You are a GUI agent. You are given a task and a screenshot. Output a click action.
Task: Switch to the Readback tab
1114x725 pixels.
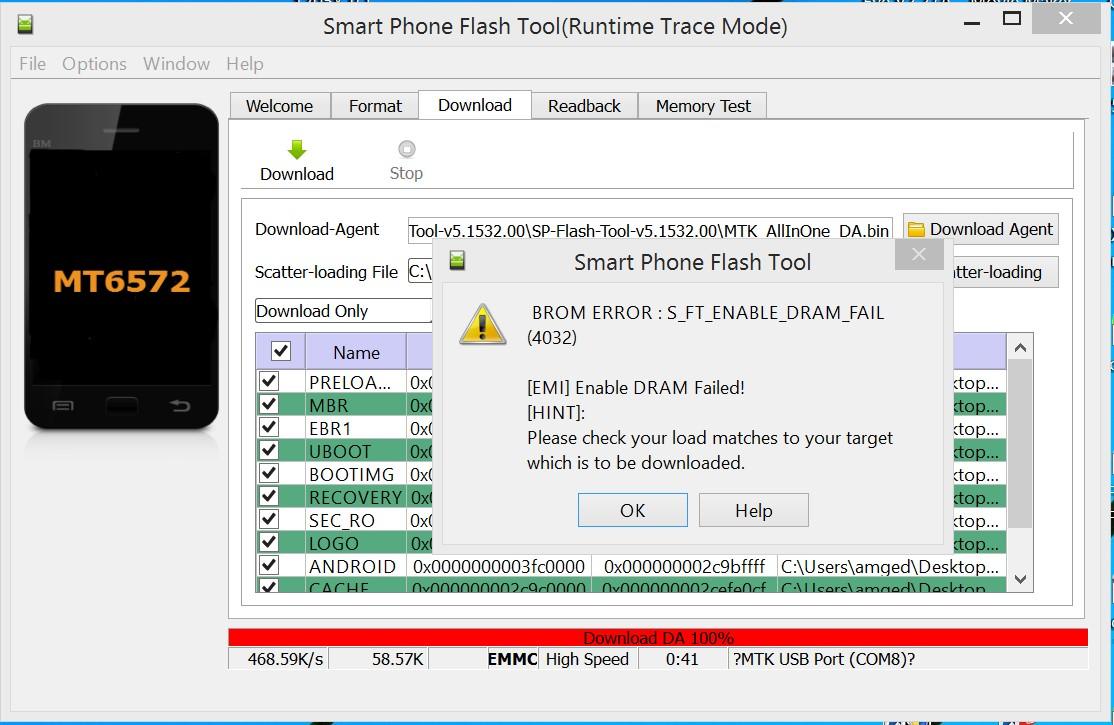584,106
